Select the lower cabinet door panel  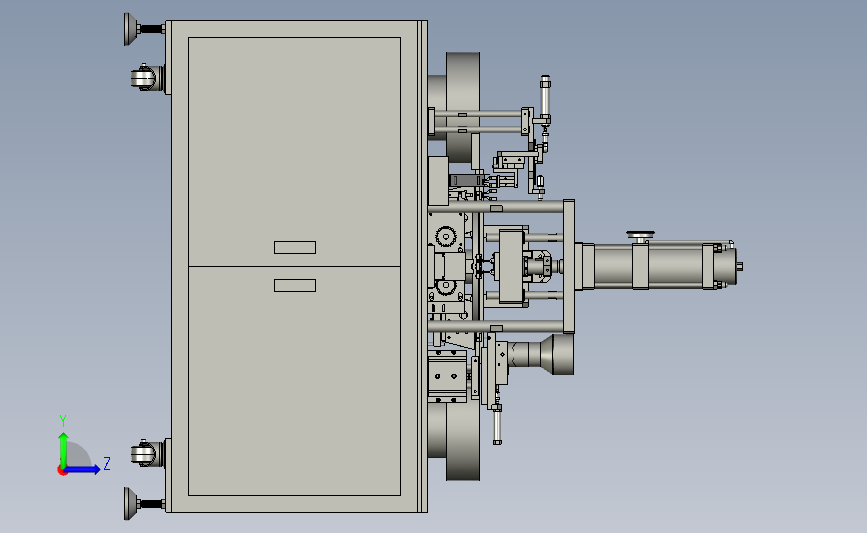click(294, 381)
